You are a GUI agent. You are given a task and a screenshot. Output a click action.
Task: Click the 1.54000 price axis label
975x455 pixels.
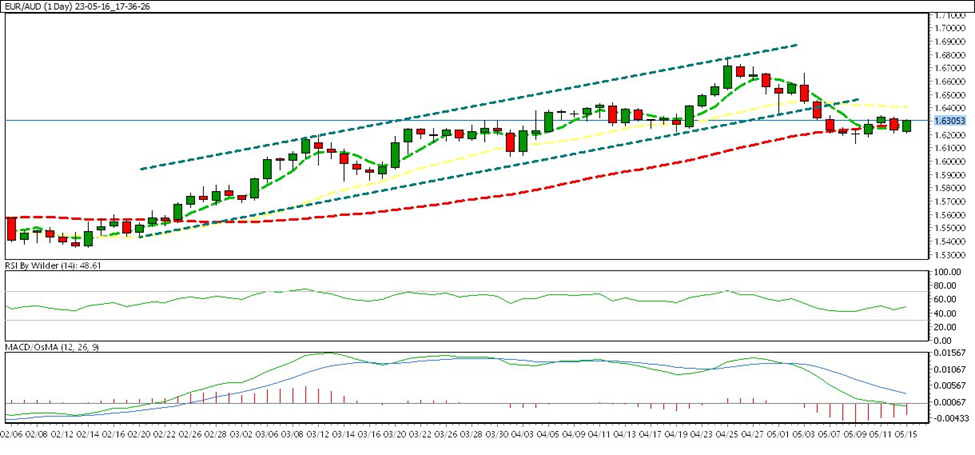tap(950, 242)
